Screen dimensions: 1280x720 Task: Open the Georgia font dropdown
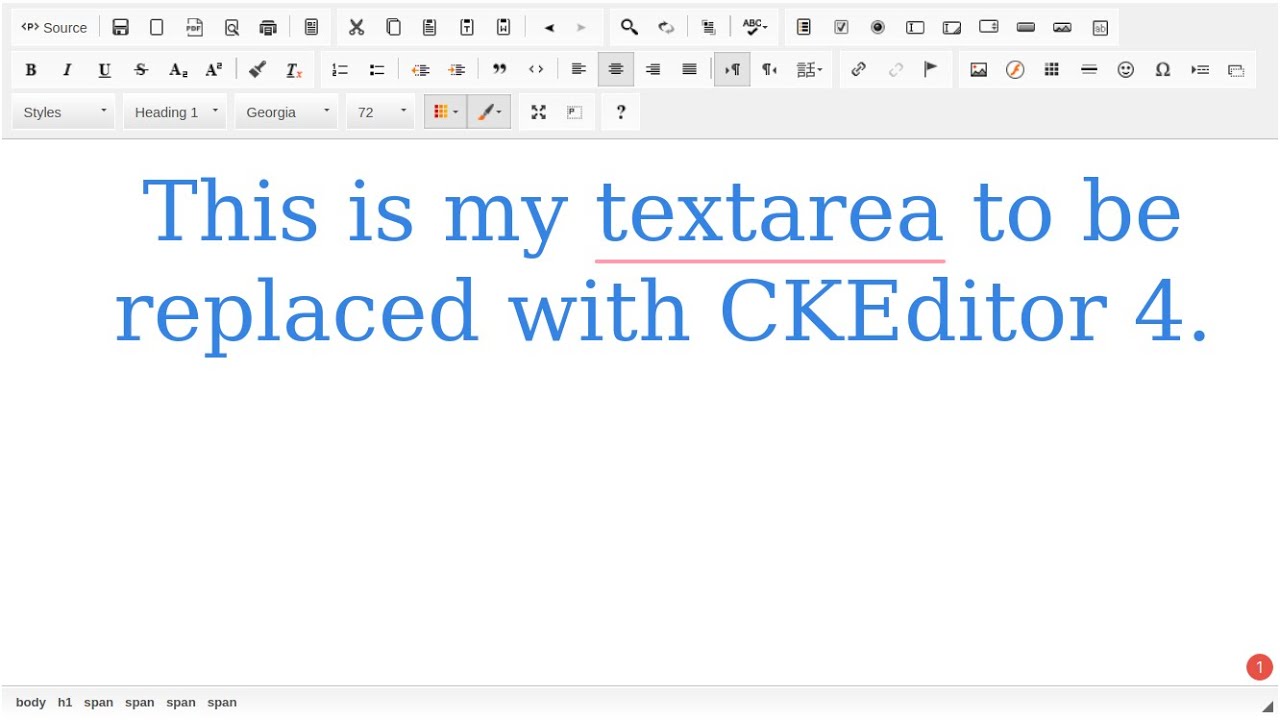click(x=287, y=112)
